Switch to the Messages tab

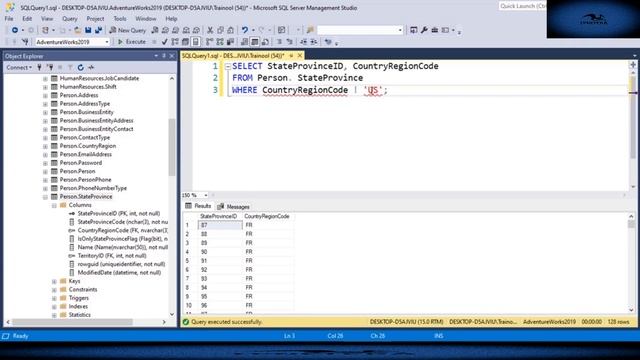coord(234,207)
